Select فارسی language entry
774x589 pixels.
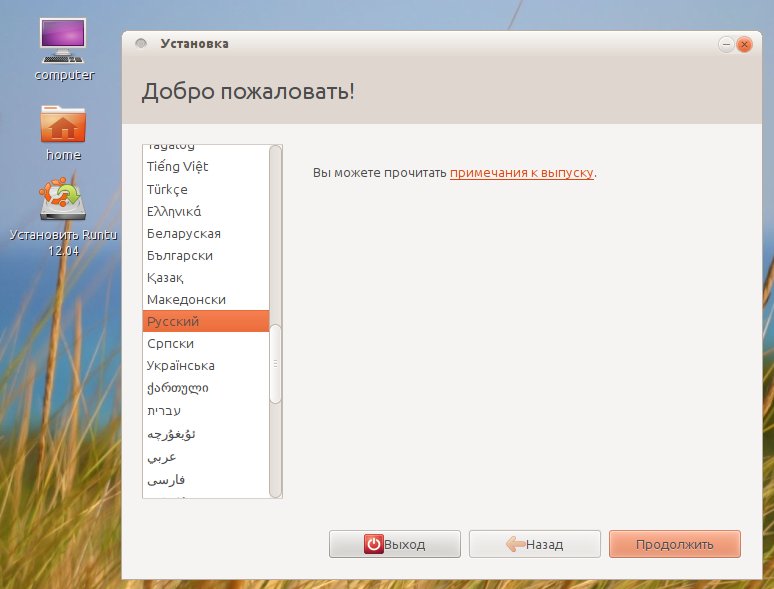pyautogui.click(x=206, y=480)
